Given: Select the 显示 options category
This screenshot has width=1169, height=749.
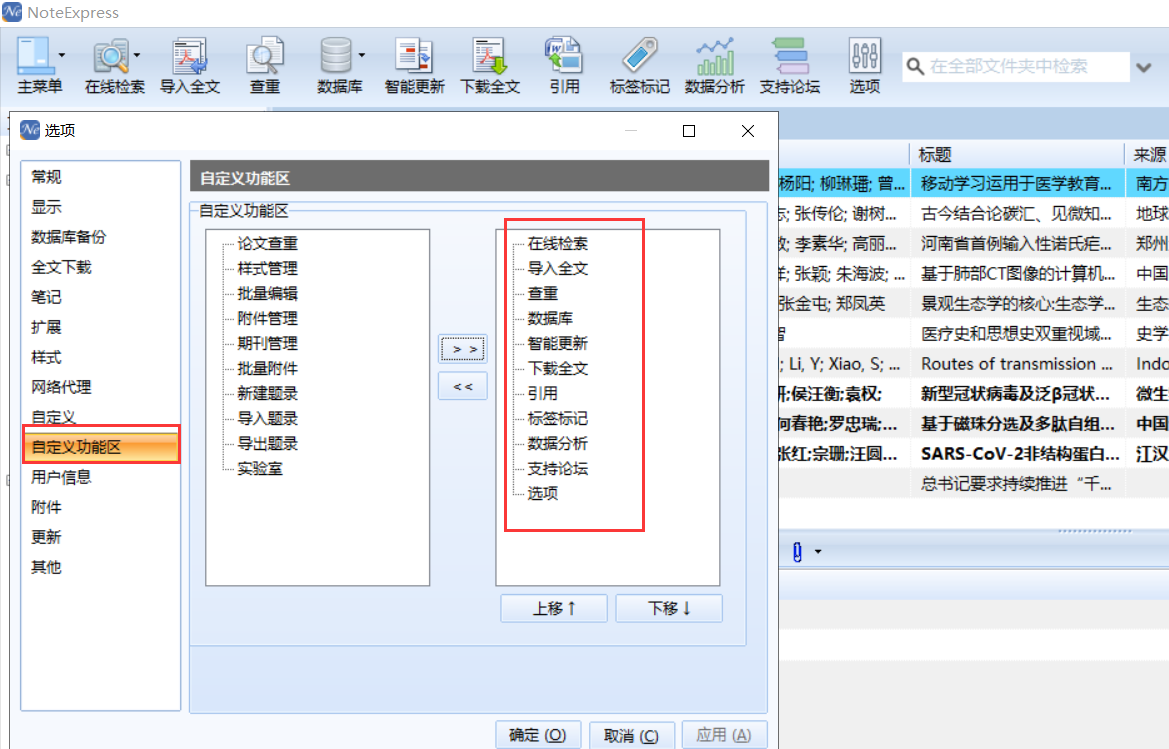Looking at the screenshot, I should pyautogui.click(x=100, y=206).
